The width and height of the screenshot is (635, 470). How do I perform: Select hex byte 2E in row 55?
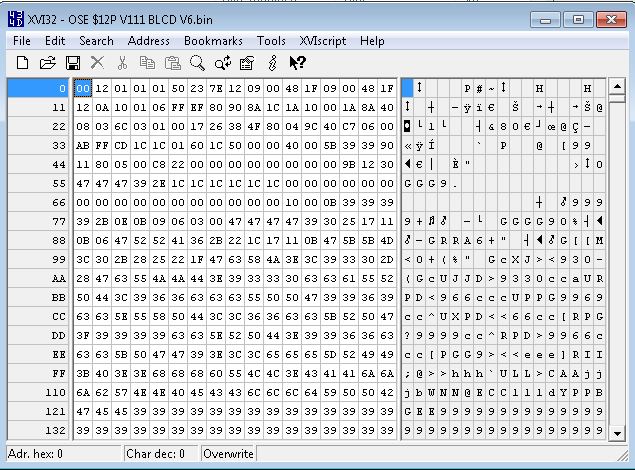pyautogui.click(x=159, y=183)
